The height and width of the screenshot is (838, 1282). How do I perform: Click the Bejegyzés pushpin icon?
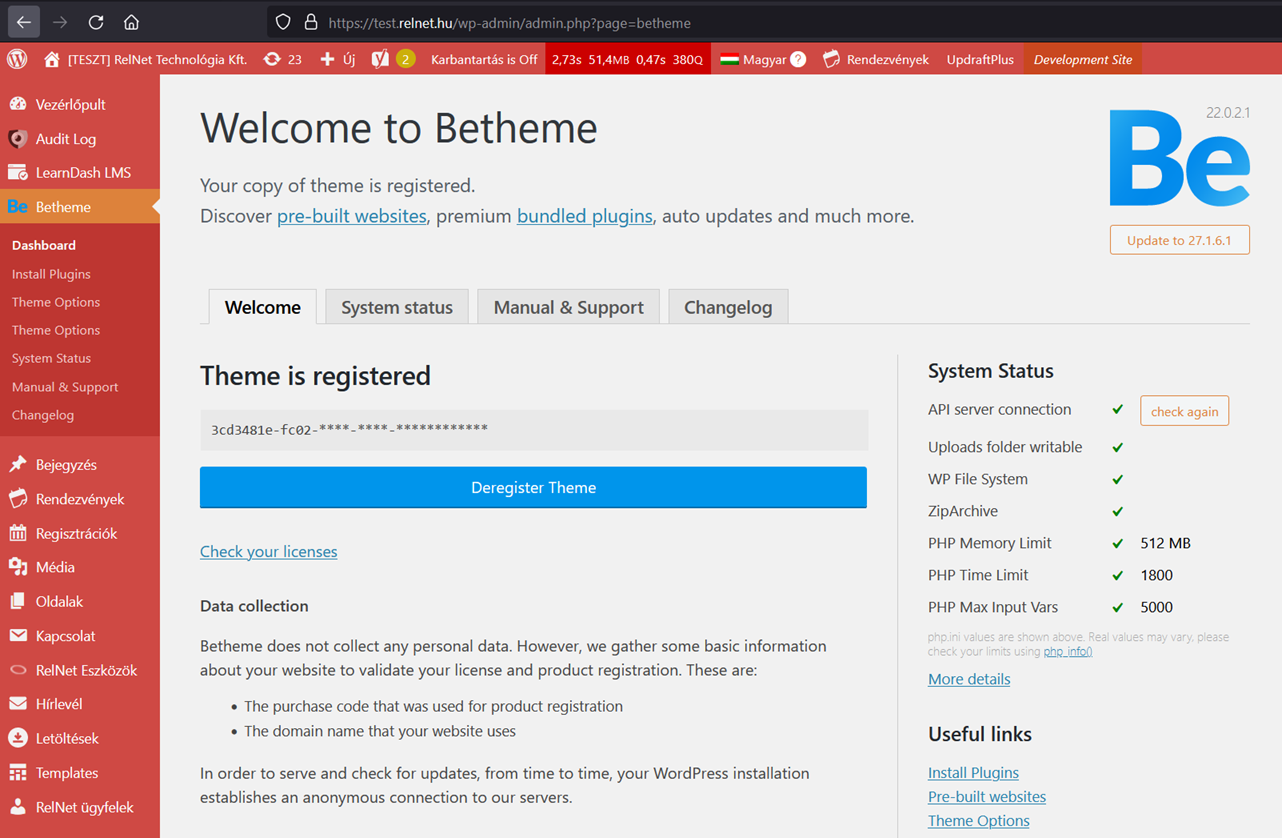18,465
